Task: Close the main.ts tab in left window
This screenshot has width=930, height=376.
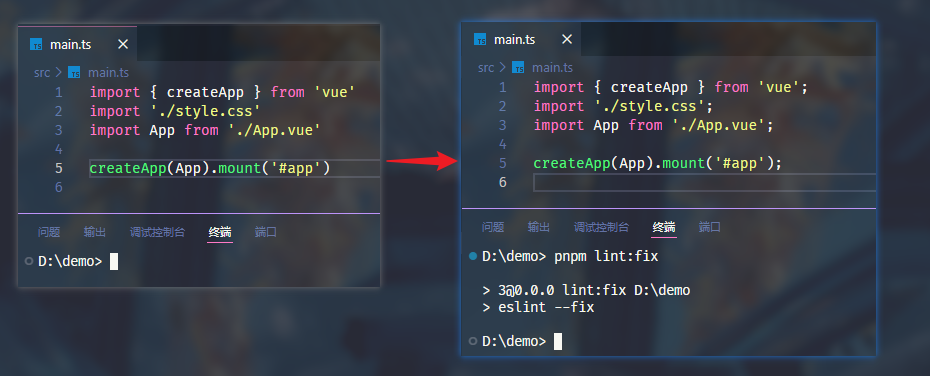Action: pyautogui.click(x=123, y=44)
